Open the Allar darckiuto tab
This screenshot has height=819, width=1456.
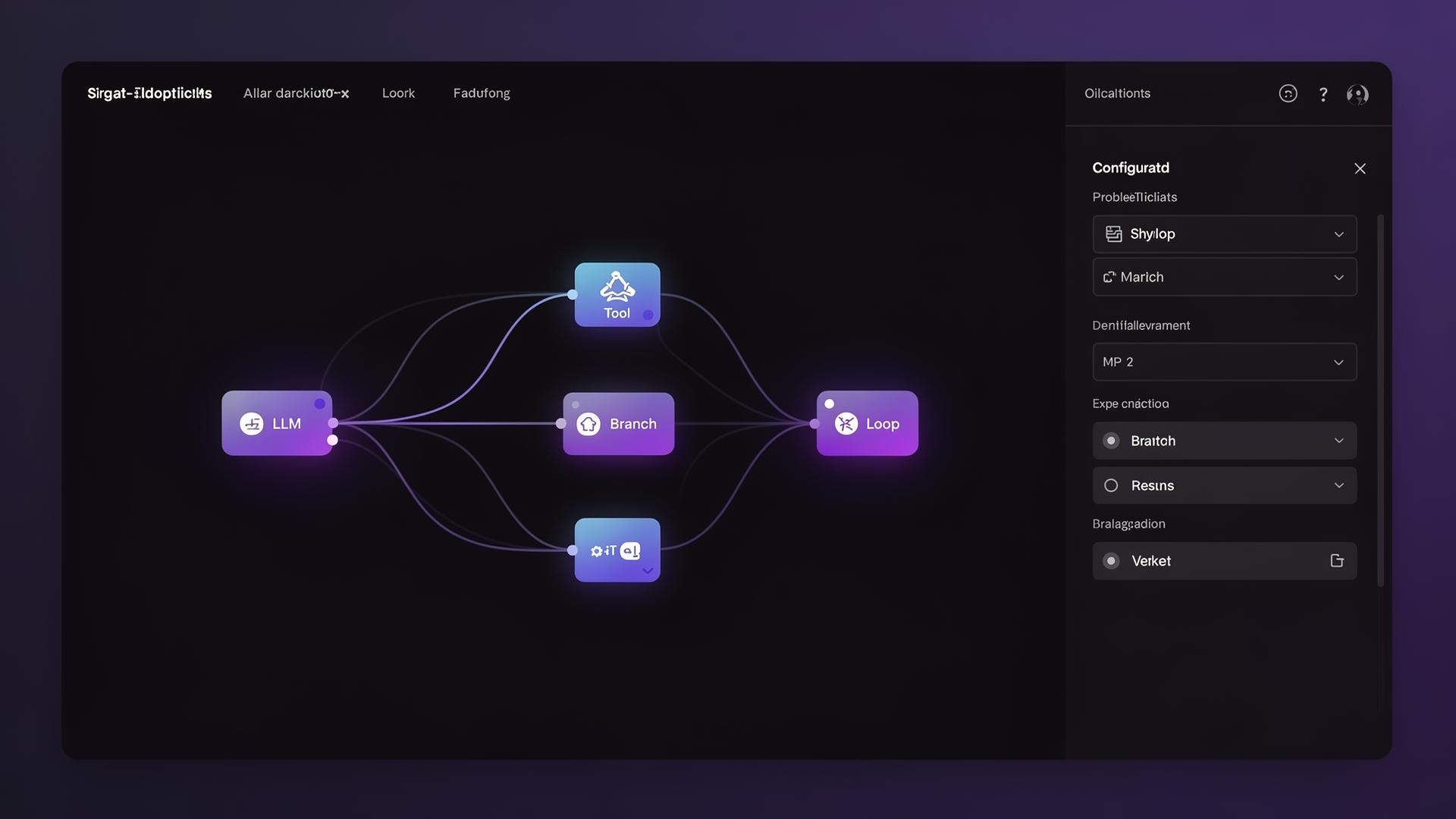[x=296, y=93]
